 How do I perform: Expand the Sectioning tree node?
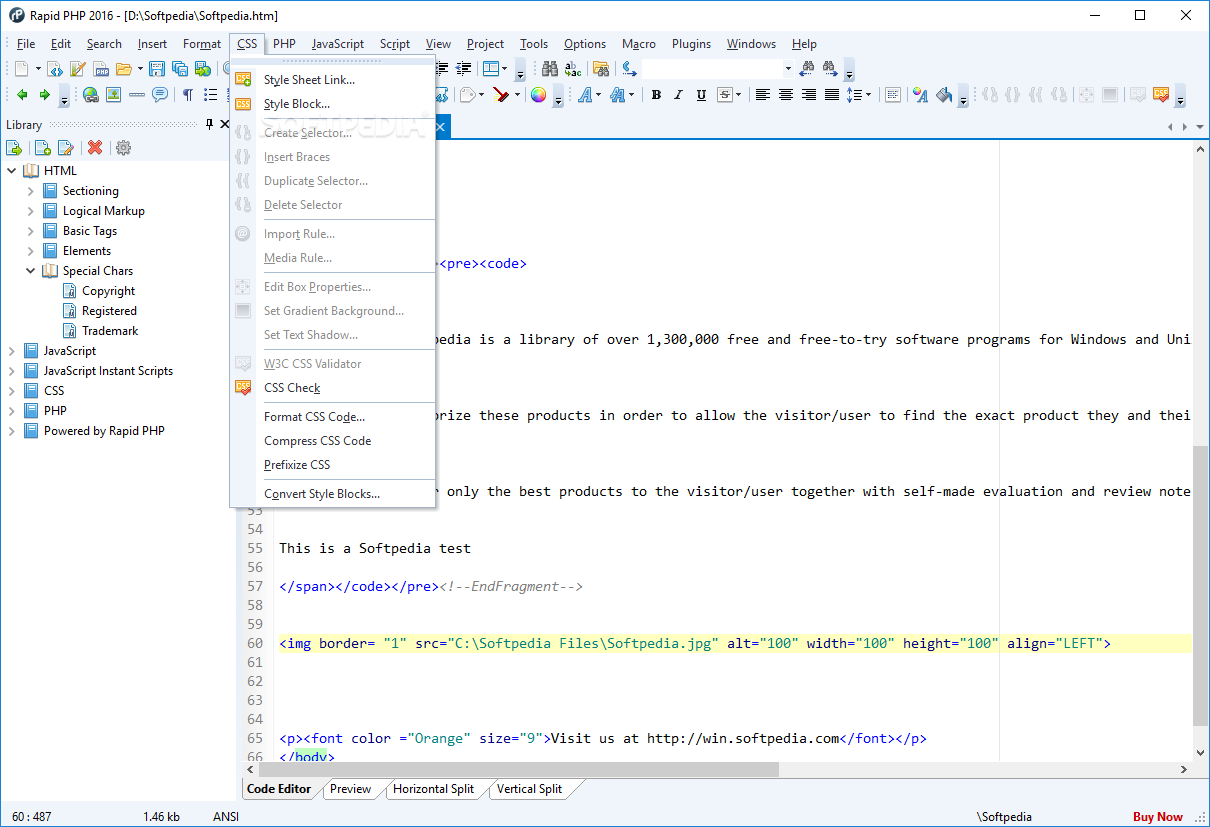pyautogui.click(x=31, y=191)
